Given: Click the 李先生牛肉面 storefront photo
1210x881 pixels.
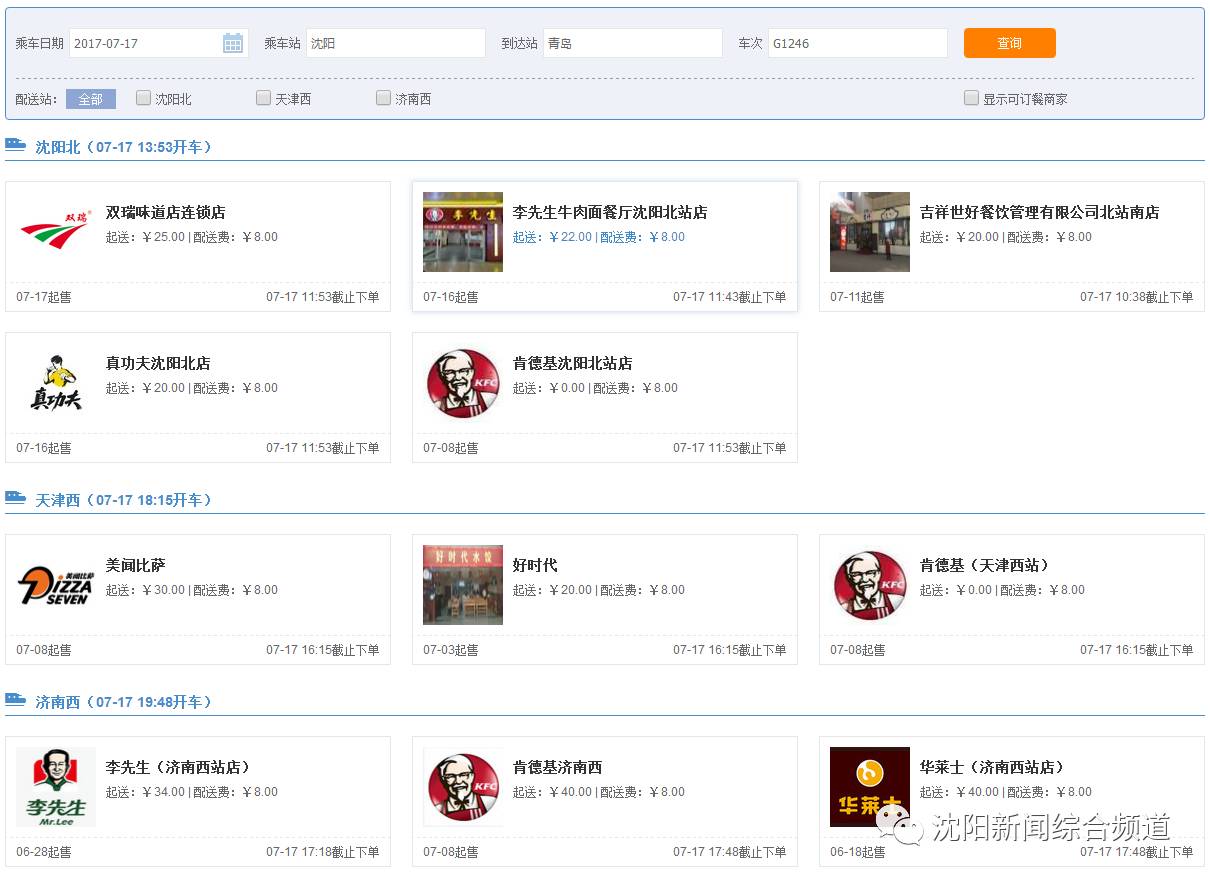Looking at the screenshot, I should (462, 231).
